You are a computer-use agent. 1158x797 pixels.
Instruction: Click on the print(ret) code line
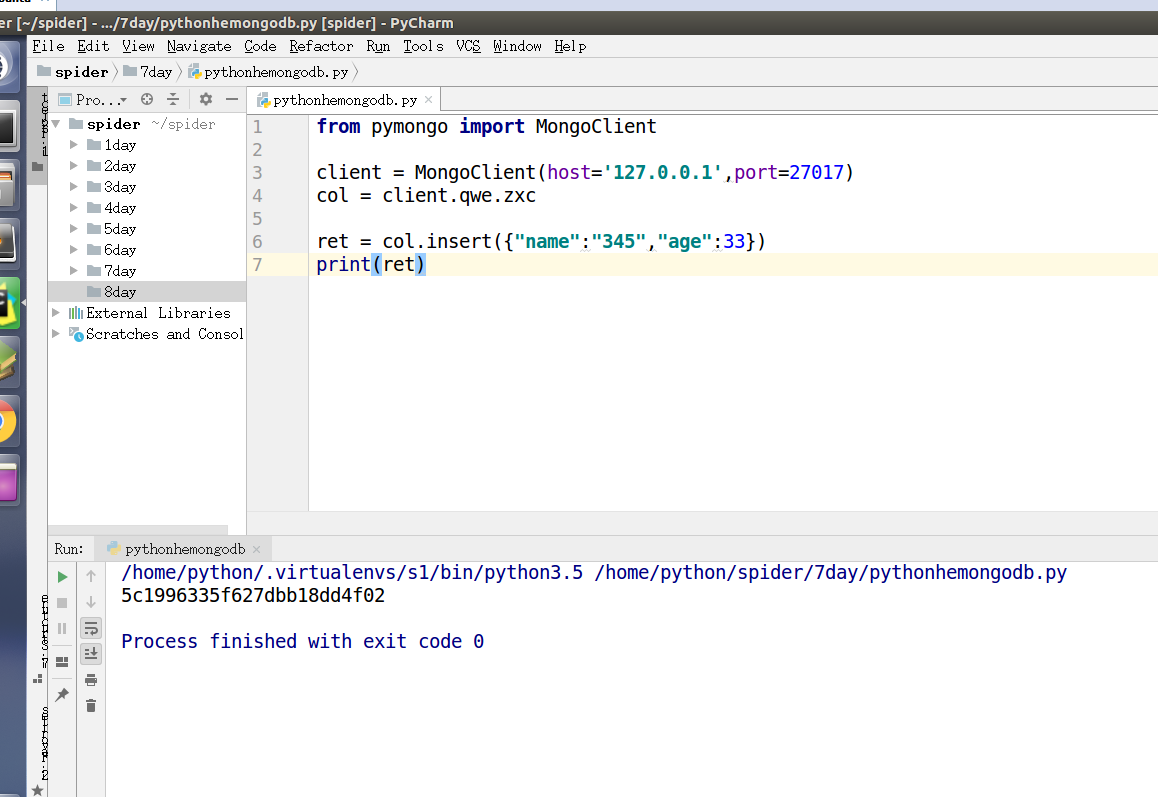tap(371, 264)
